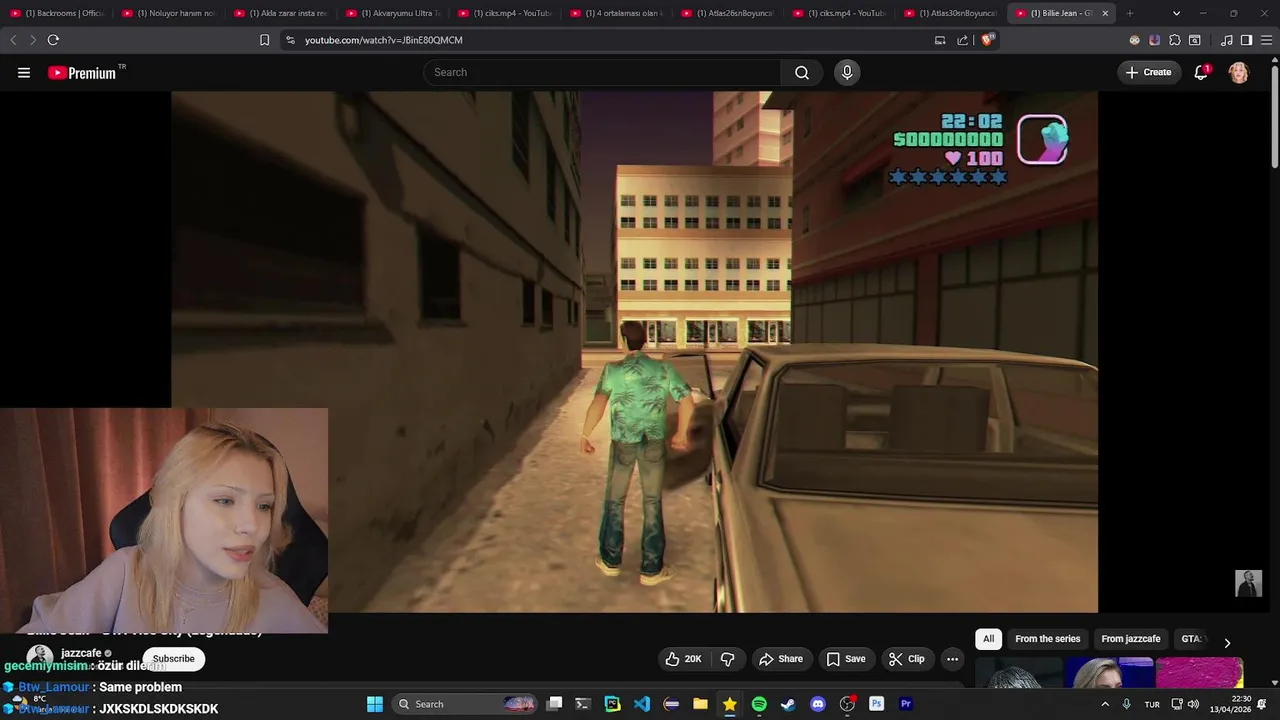Show hidden system tray icons chevron
The image size is (1280, 720).
pyautogui.click(x=1105, y=704)
